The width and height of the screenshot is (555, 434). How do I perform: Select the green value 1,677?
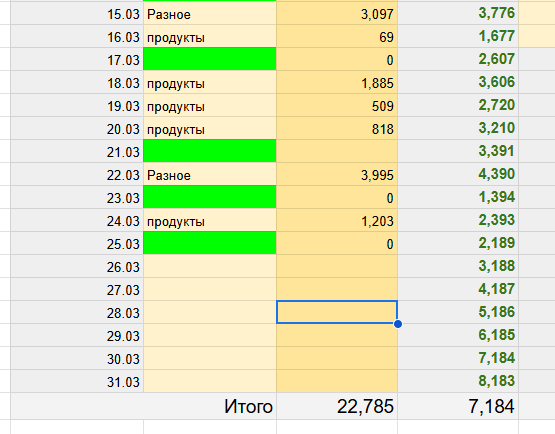coord(458,36)
